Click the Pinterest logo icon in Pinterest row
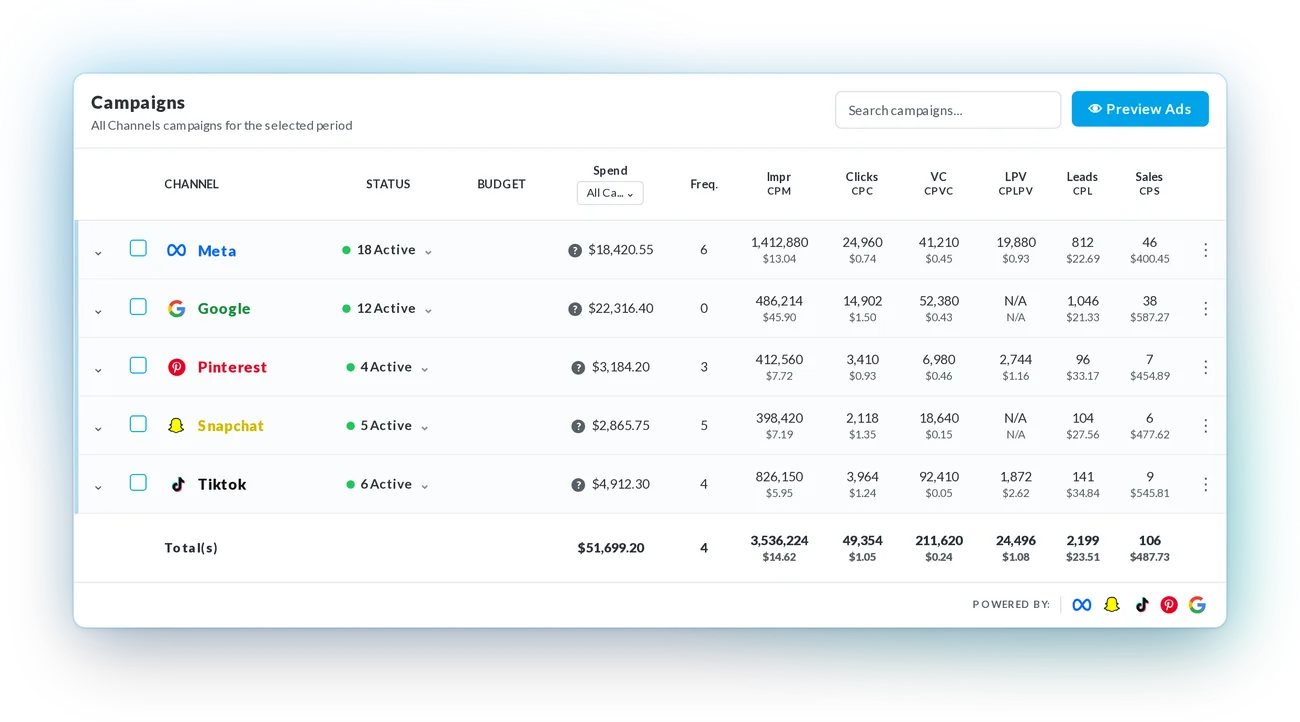This screenshot has height=722, width=1300. coord(176,367)
